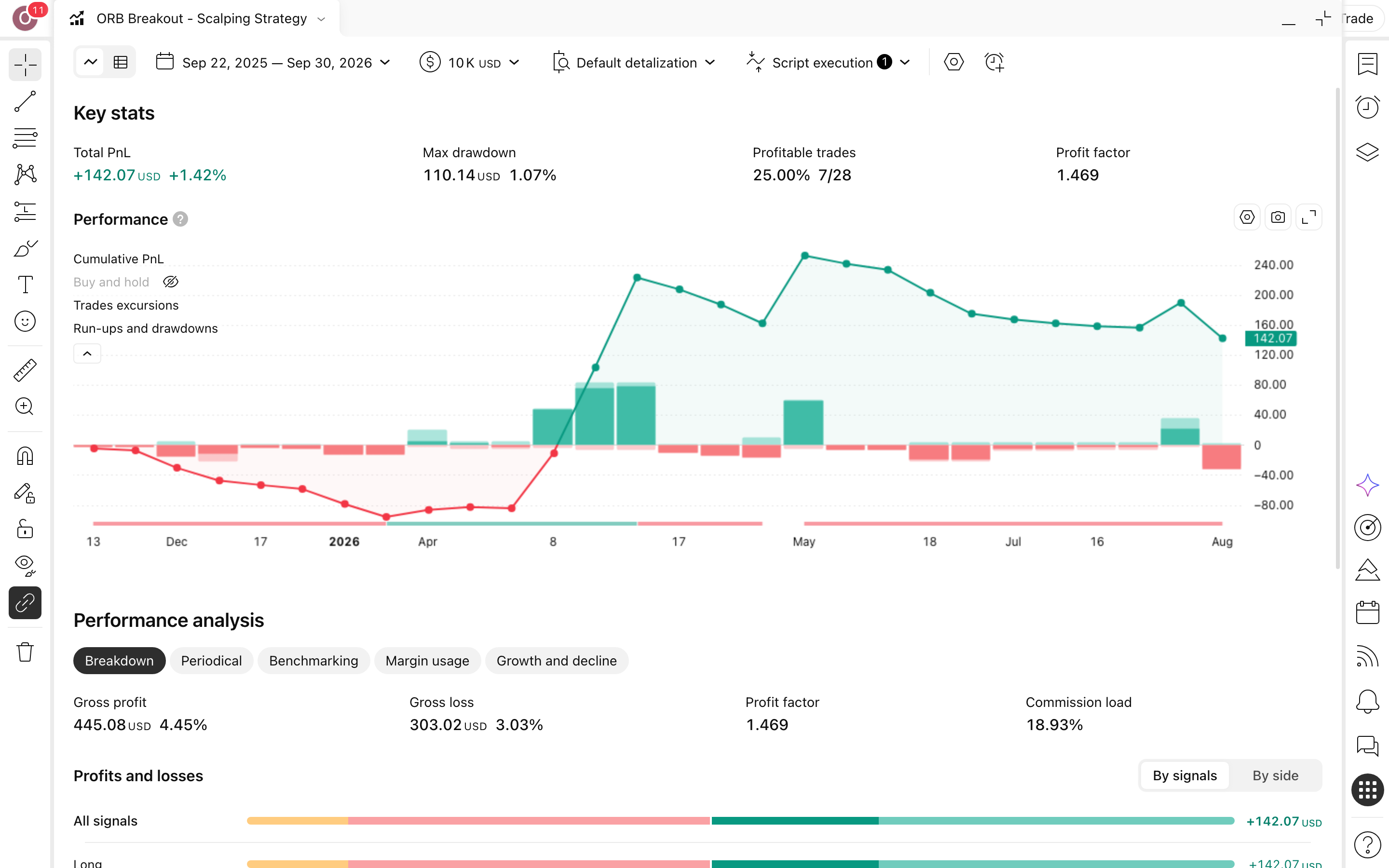Open the watchlist panel icon

[1368, 64]
